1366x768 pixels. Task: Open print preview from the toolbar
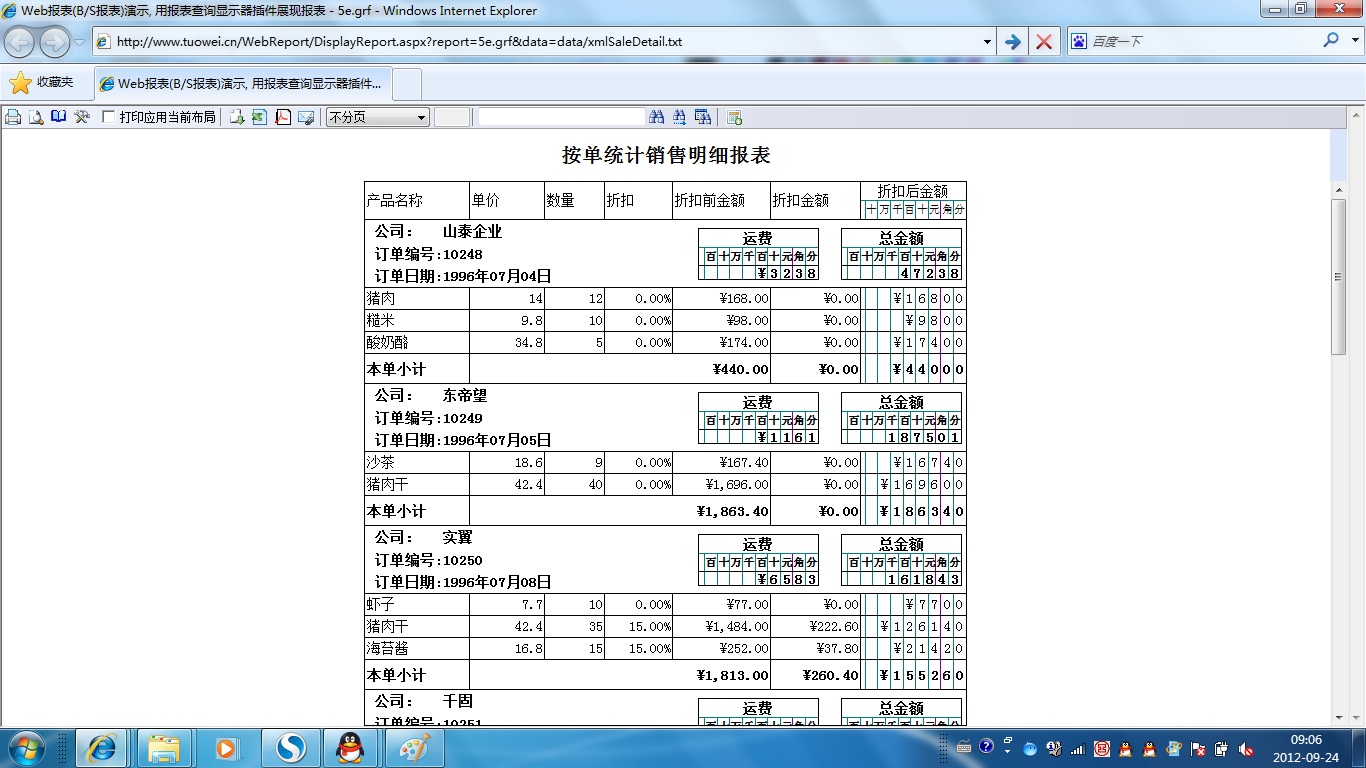tap(36, 117)
